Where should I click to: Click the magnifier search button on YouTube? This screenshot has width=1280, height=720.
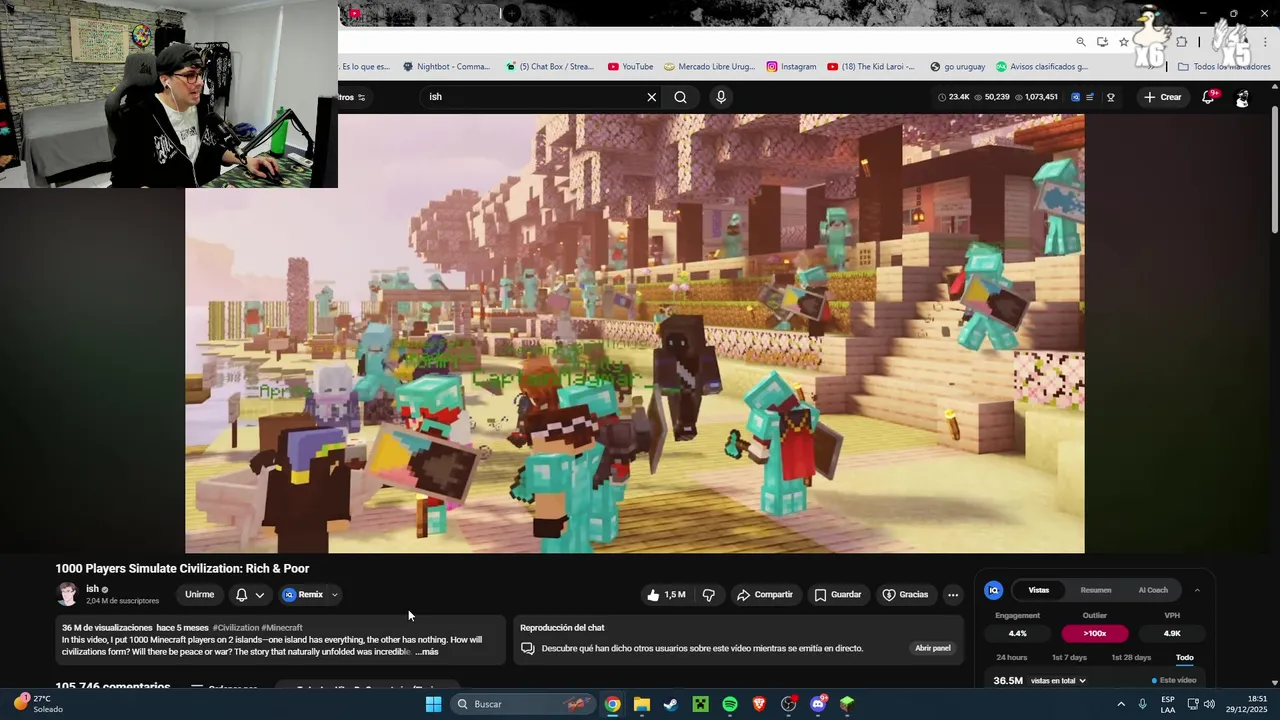point(680,97)
